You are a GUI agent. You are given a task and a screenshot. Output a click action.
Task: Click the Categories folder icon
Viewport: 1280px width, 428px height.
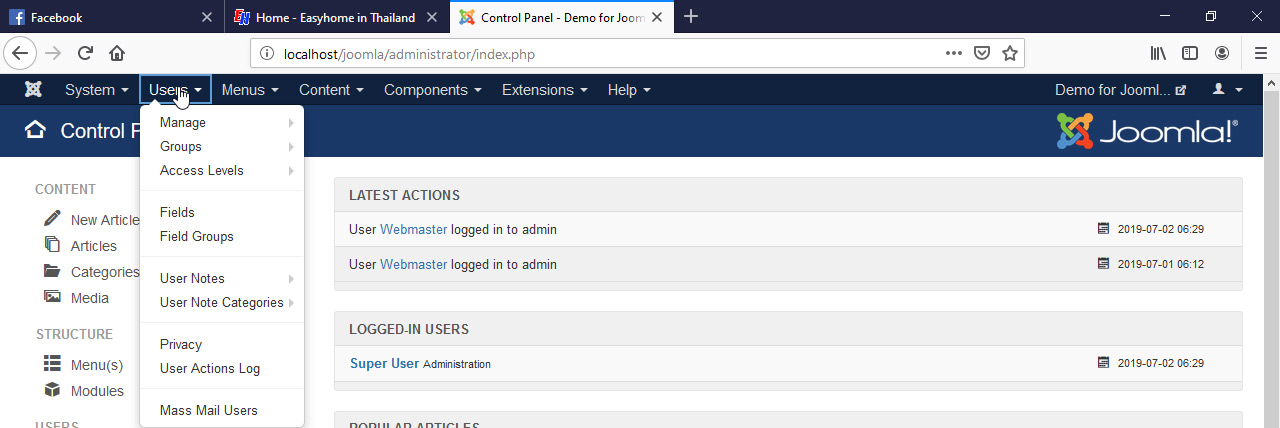click(52, 271)
